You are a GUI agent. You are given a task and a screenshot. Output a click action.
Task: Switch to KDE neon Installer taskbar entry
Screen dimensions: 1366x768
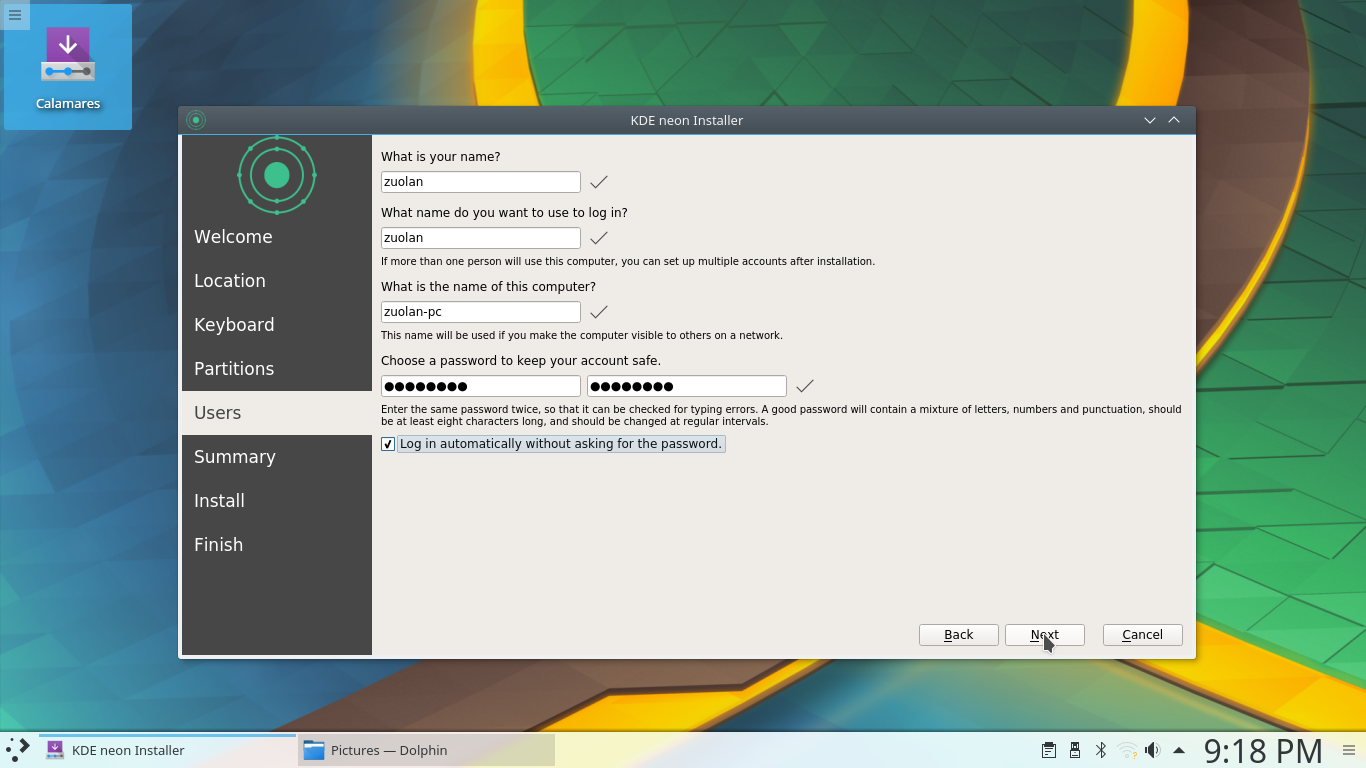167,750
